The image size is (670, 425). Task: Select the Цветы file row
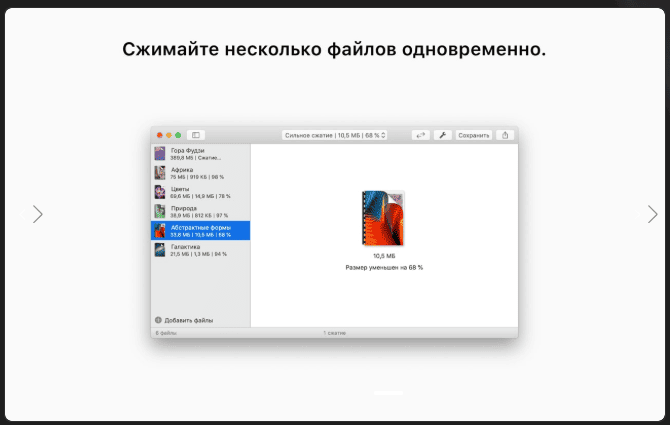(200, 192)
